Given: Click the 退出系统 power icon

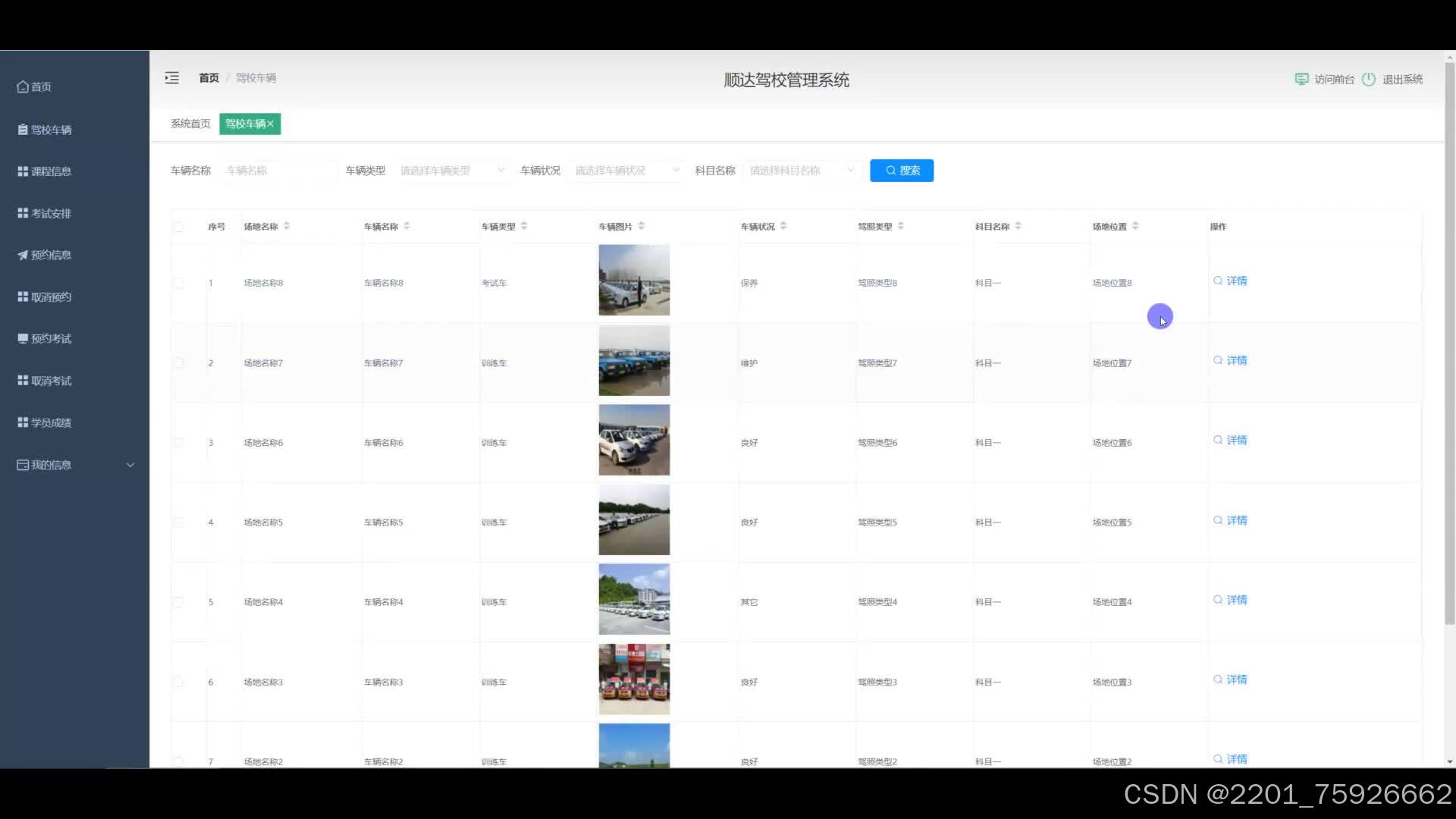Looking at the screenshot, I should [1368, 80].
